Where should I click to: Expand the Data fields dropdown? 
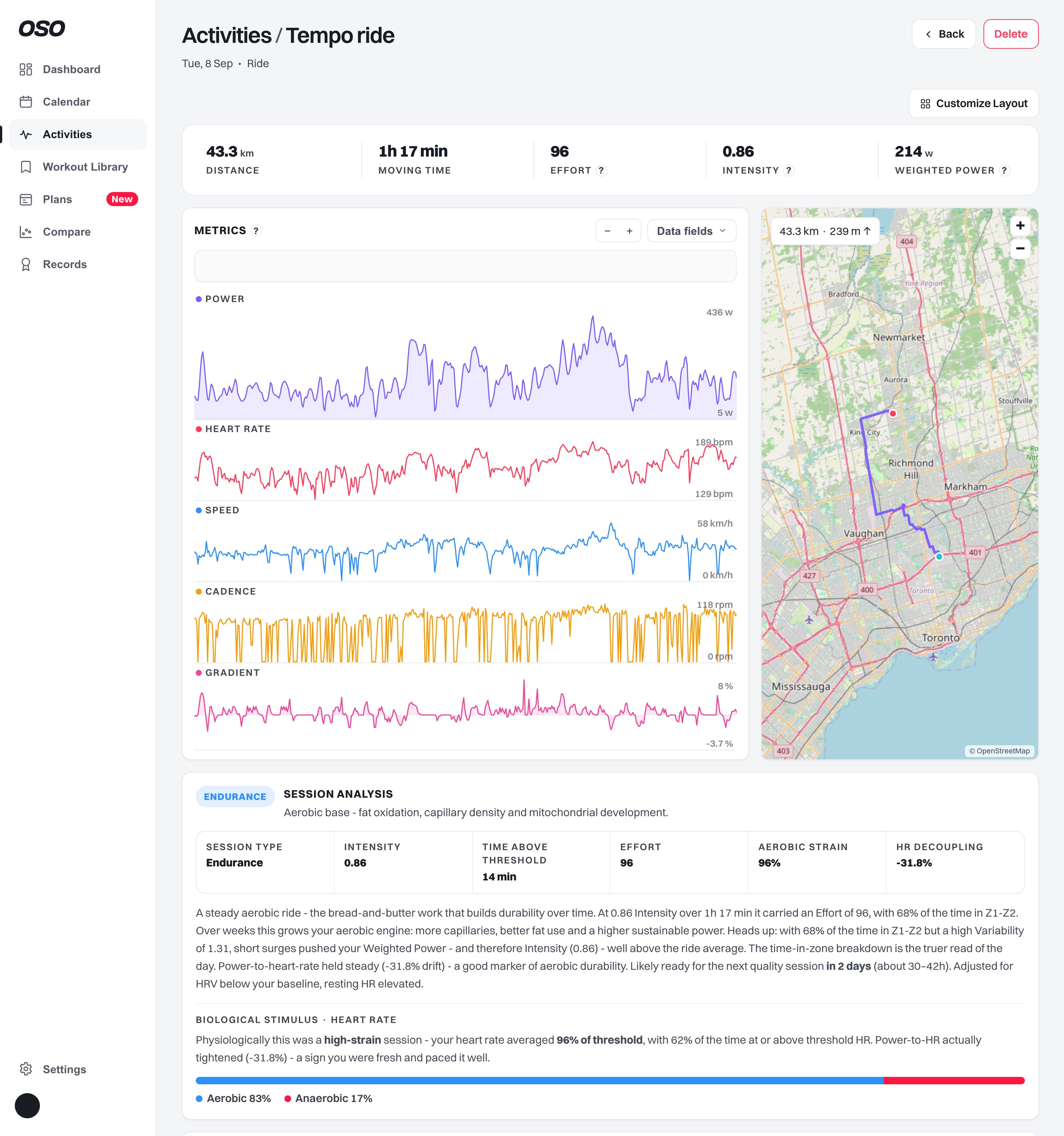coord(691,231)
